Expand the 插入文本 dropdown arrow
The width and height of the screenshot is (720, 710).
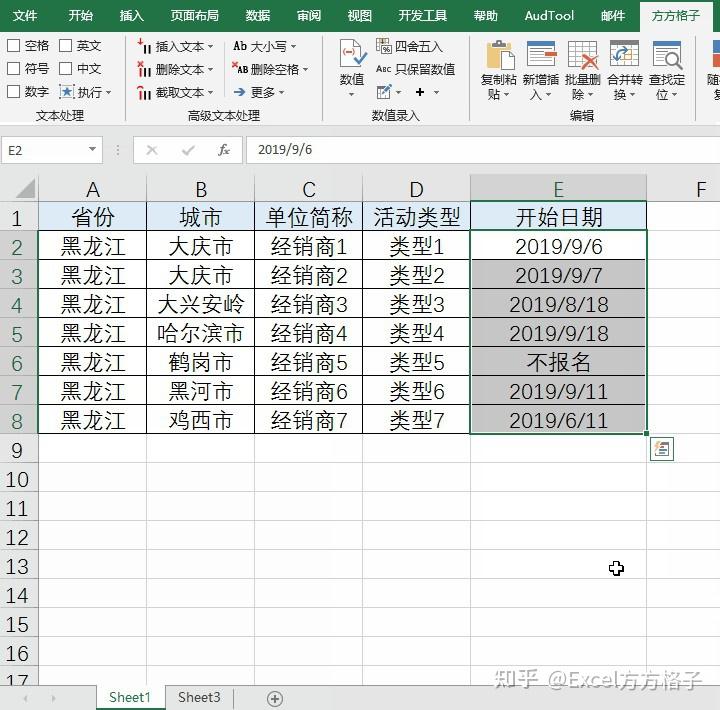pos(210,47)
